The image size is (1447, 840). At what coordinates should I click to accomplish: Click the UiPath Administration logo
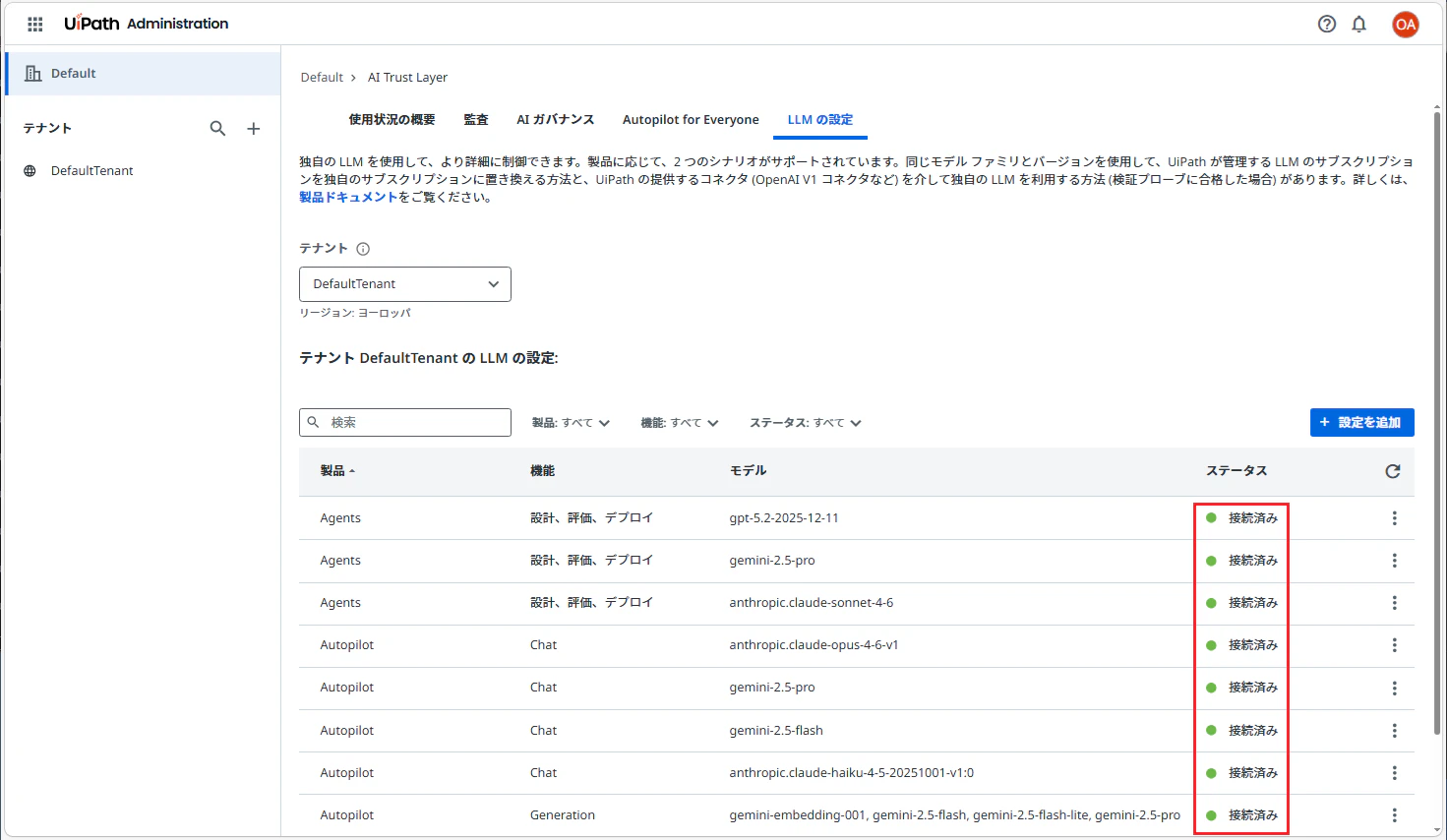tap(147, 24)
